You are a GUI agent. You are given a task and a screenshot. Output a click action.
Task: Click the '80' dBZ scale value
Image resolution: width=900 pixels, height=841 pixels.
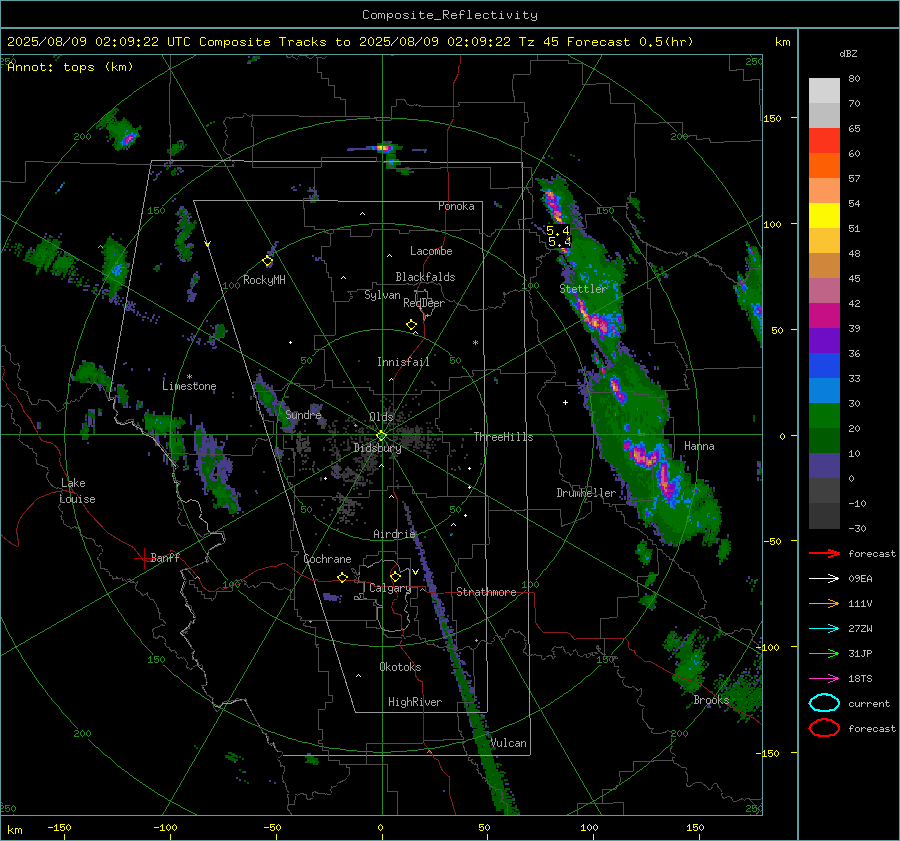854,79
